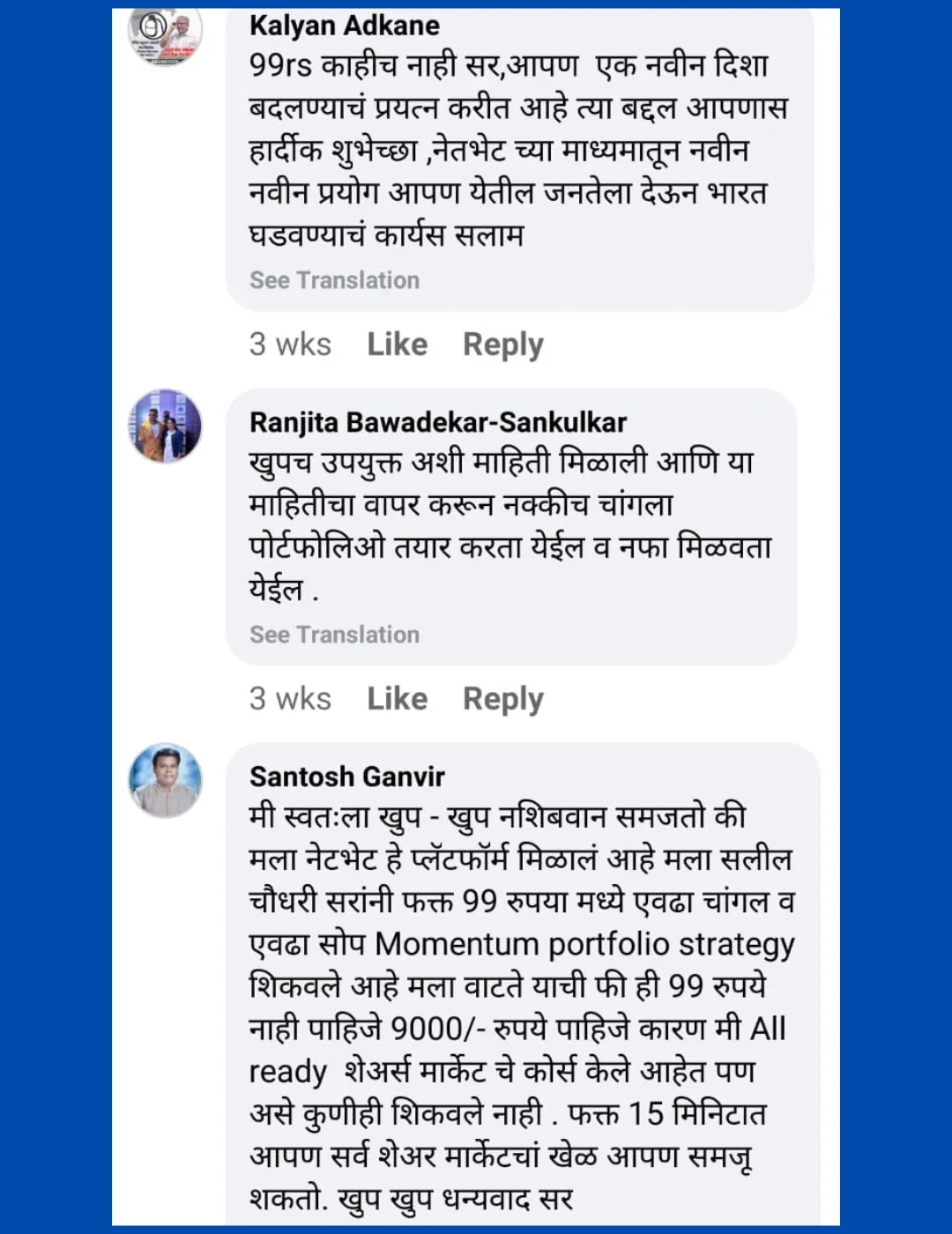Screen dimensions: 952x1234
Task: Reply to Ranjita Bawadekar-Sankulkar's comment
Action: [502, 698]
